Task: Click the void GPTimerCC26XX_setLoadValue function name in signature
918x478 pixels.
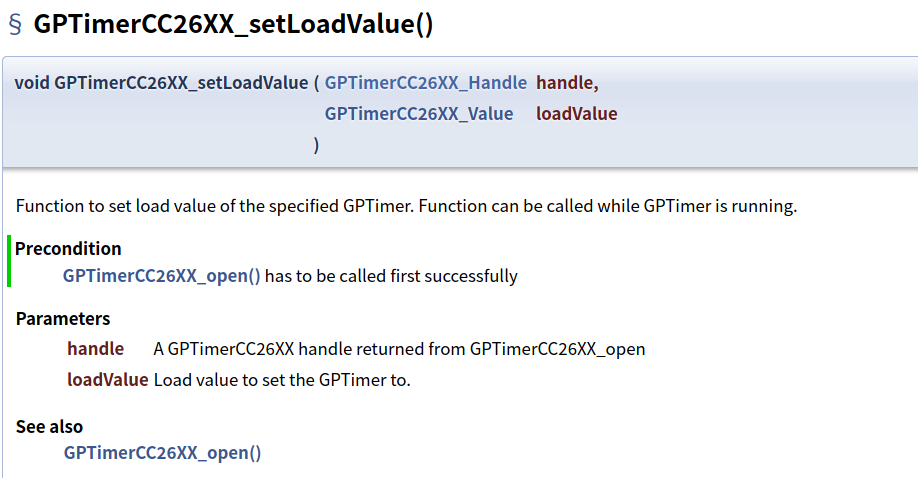Action: [160, 82]
